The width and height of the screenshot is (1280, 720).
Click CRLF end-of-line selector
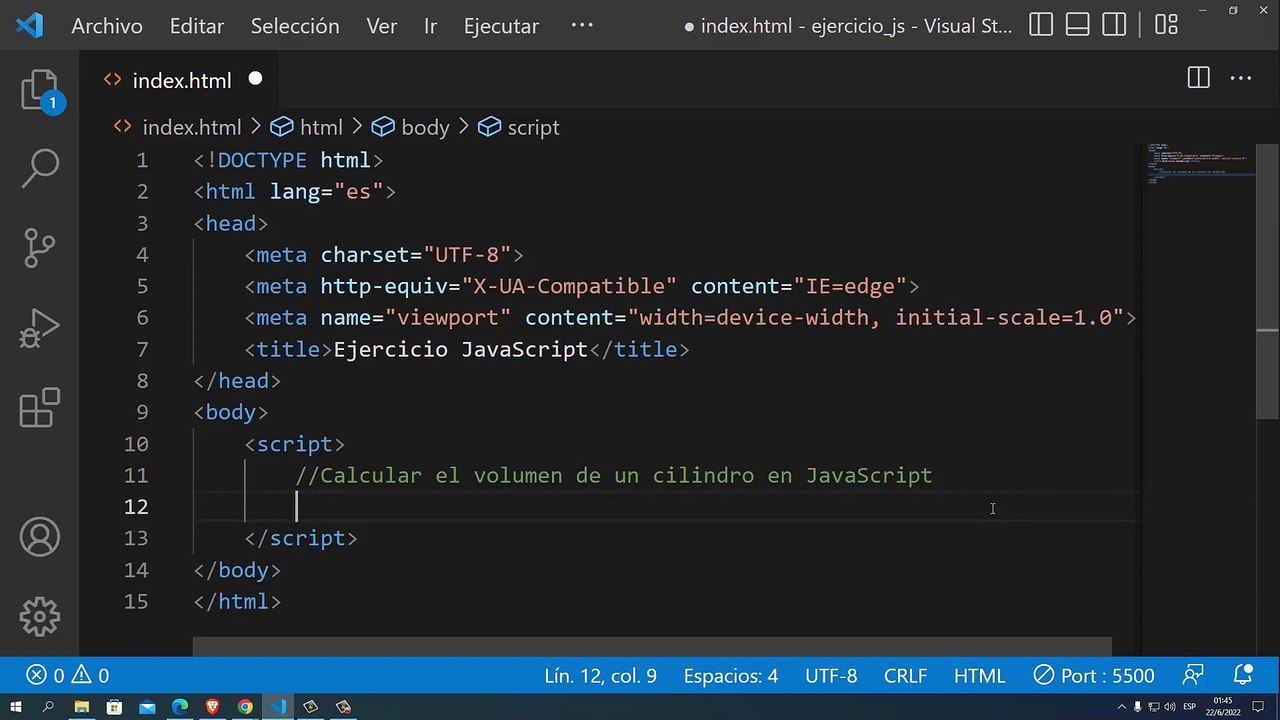click(x=905, y=676)
